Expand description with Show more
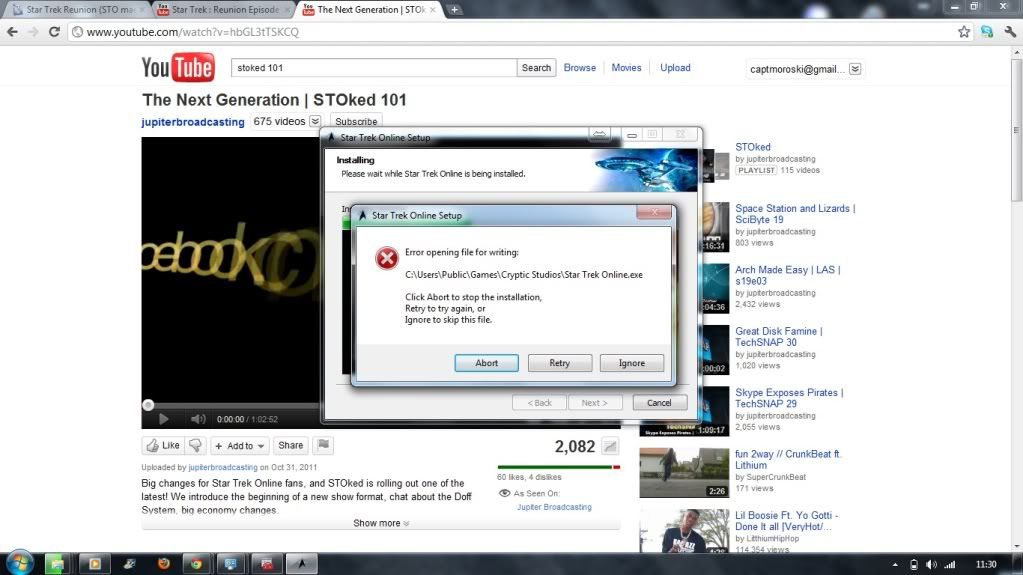This screenshot has width=1023, height=575. [381, 523]
